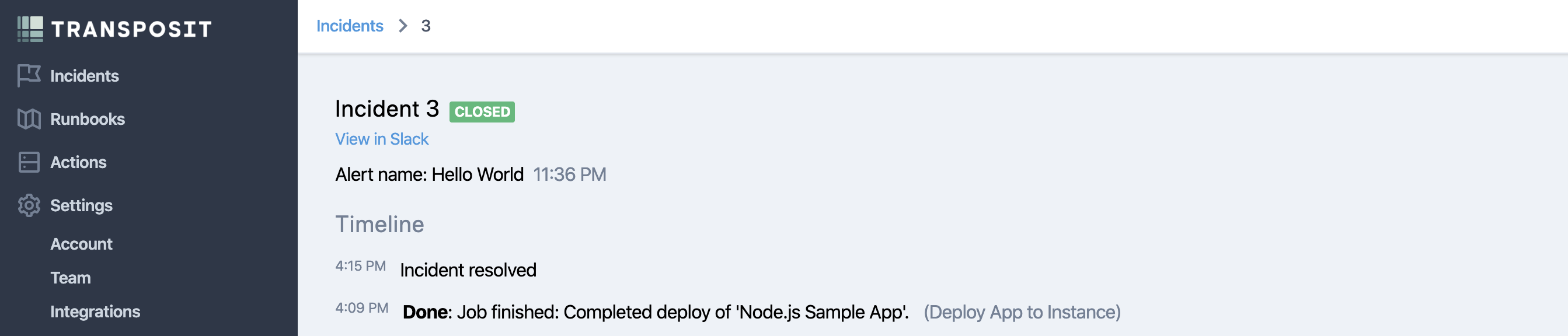Select the Settings label in sidebar
The width and height of the screenshot is (1568, 336).
tap(81, 205)
